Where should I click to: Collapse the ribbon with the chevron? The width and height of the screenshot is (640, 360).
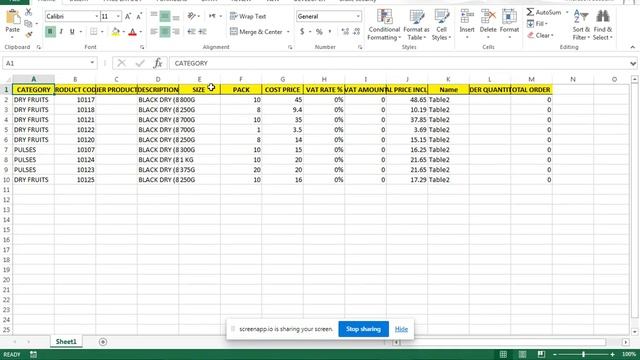633,47
